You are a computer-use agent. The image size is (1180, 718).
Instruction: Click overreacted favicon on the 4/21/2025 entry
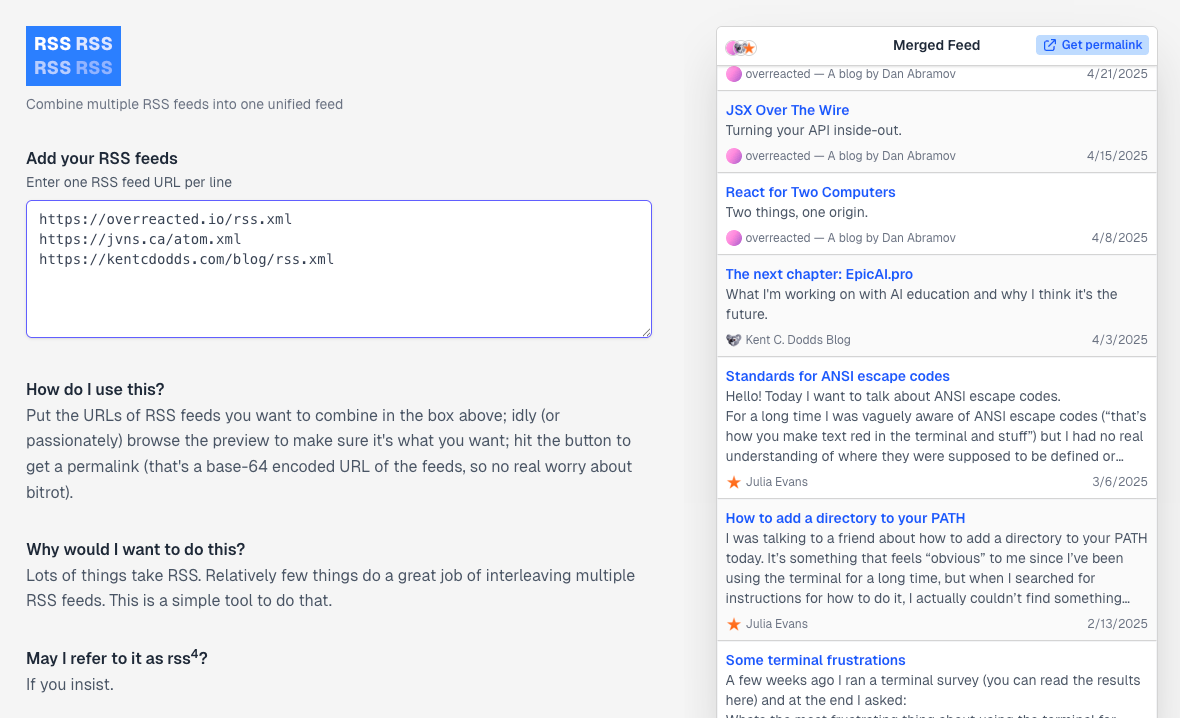click(734, 74)
